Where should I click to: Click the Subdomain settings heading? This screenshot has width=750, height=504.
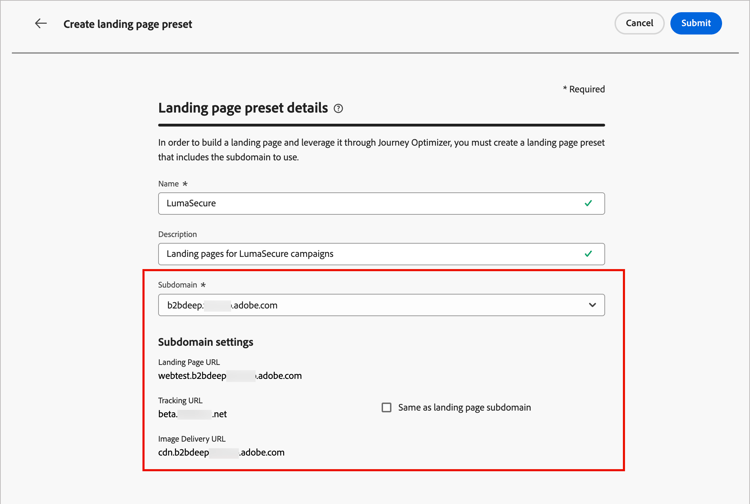pos(206,342)
